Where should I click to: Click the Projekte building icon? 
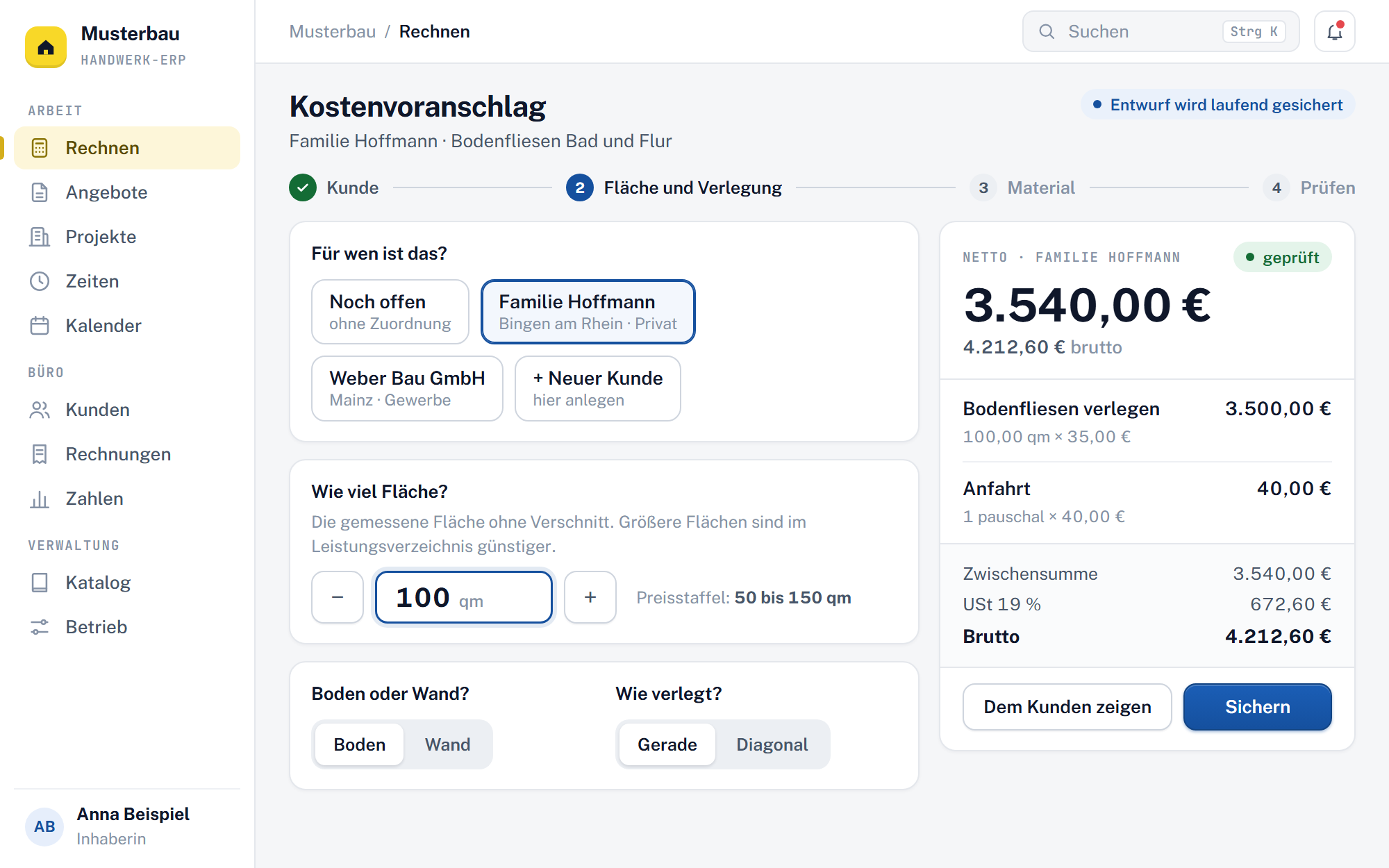click(x=40, y=237)
